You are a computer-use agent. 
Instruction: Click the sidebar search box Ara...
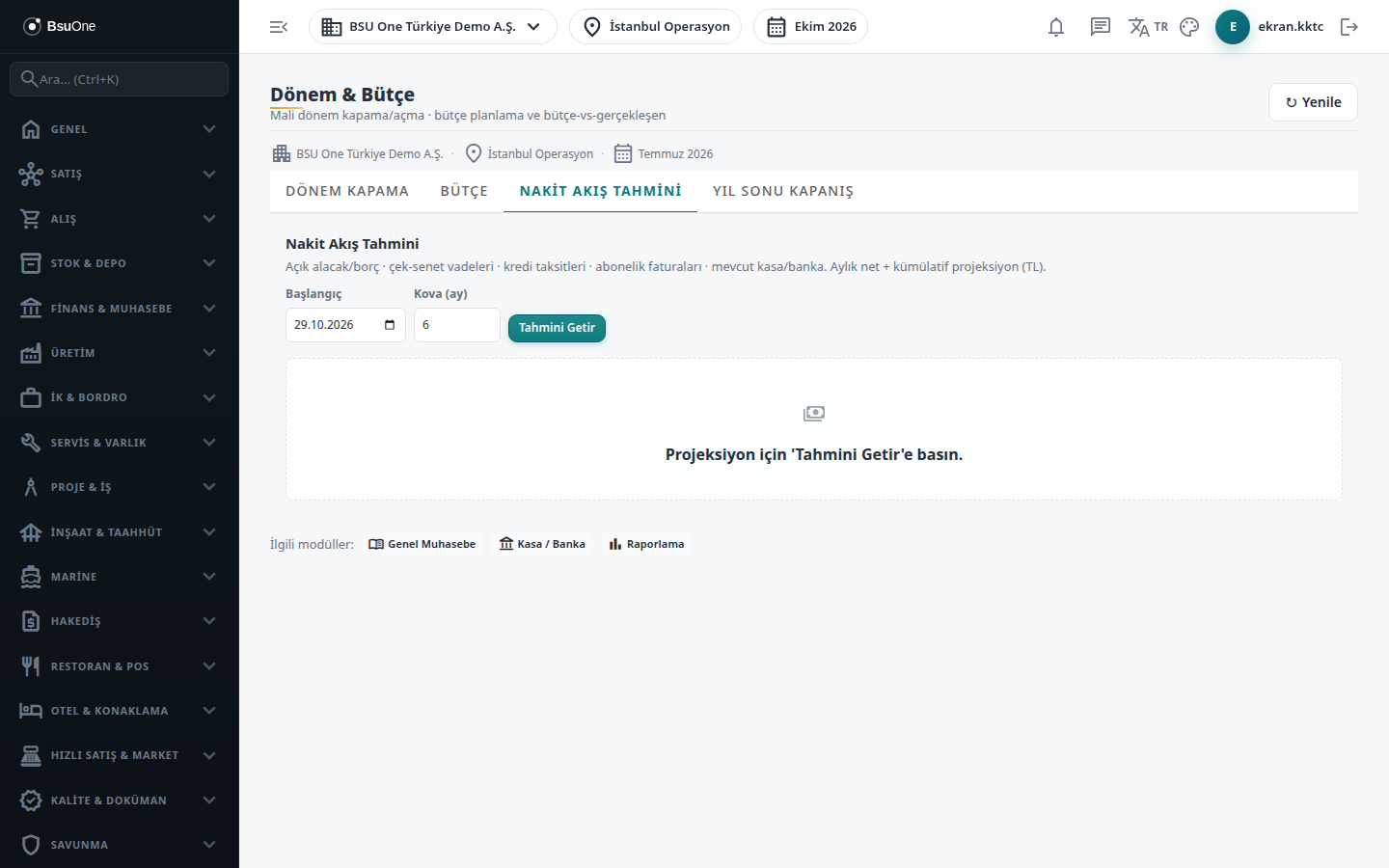point(120,79)
